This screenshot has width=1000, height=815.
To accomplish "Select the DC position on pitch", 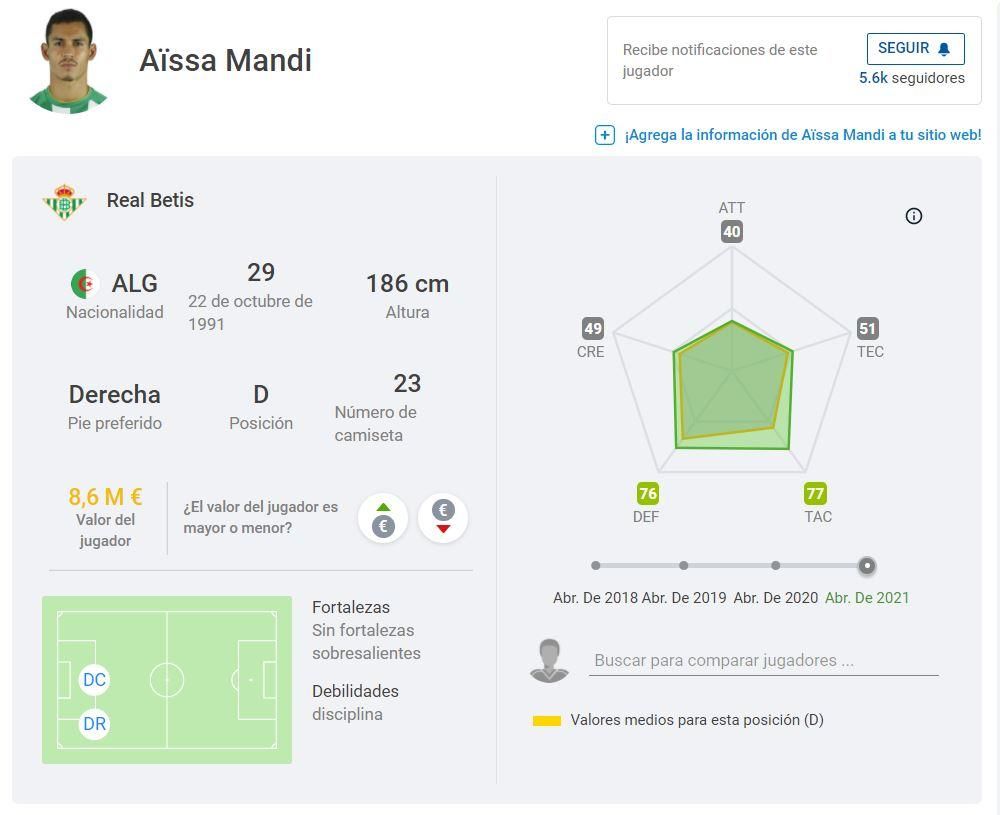I will (94, 680).
